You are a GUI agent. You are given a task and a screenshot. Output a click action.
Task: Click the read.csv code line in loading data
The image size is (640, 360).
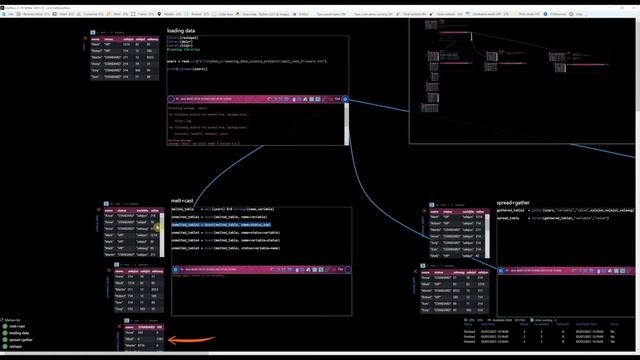pos(247,62)
